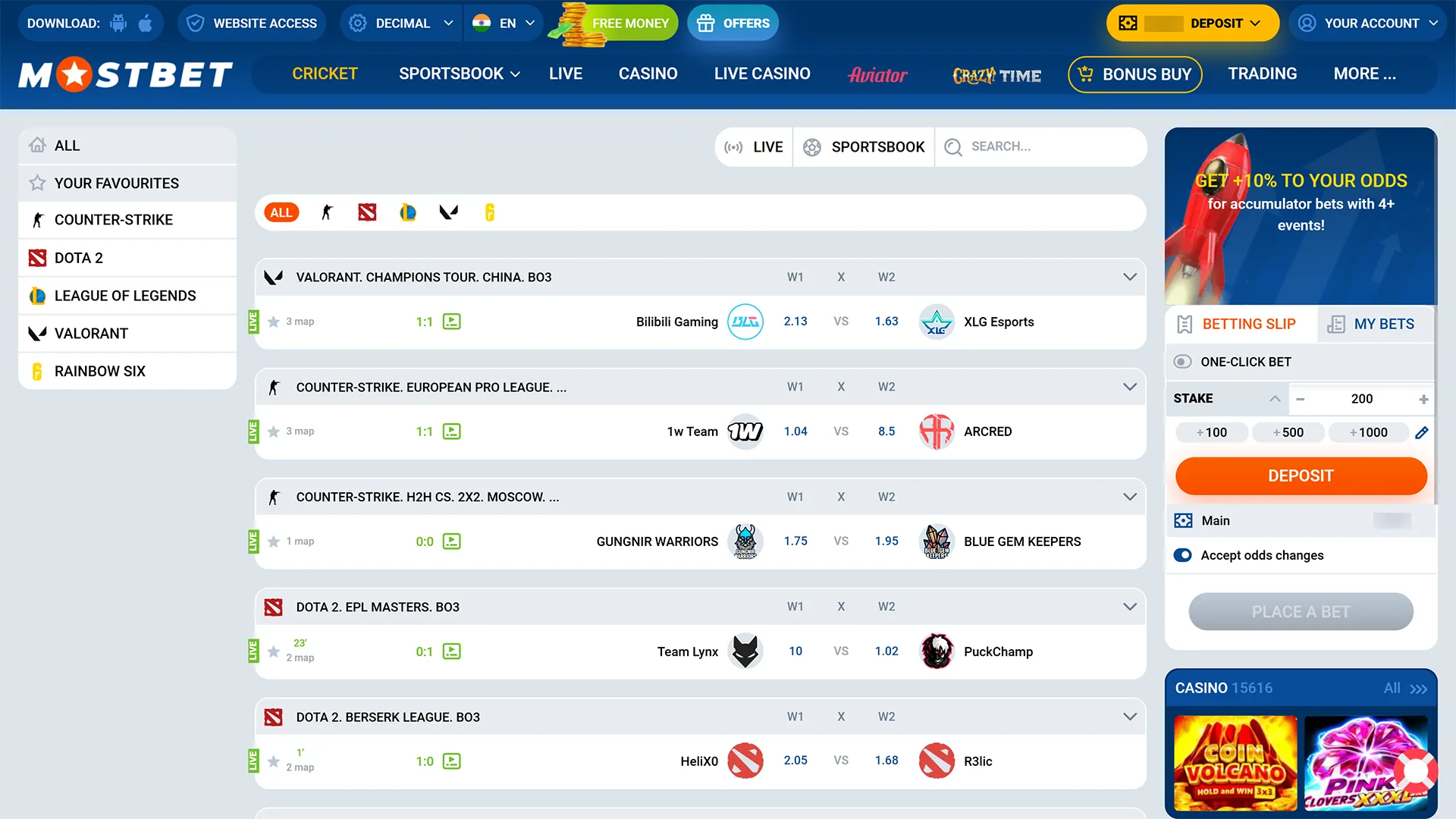
Task: Download the Android app via robot icon
Action: coord(118,23)
